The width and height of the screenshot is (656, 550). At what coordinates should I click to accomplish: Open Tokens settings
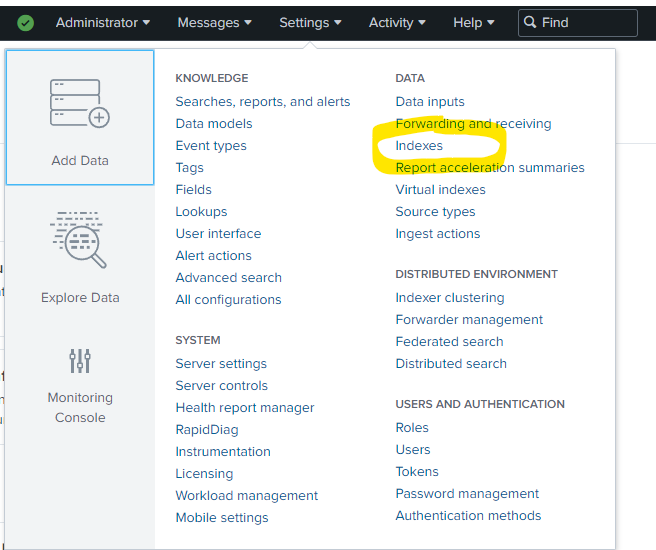[417, 471]
